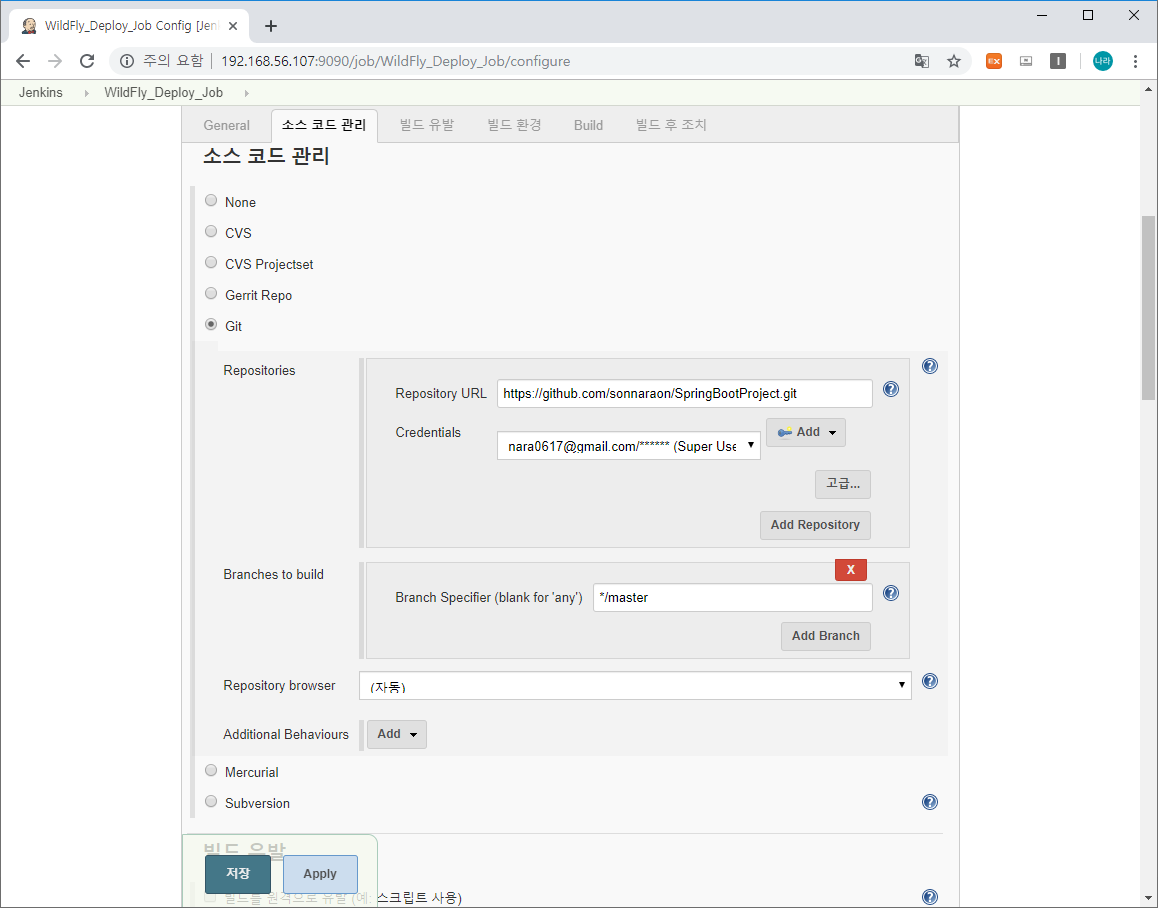1158x908 pixels.
Task: Open help for Subversion option
Action: point(930,802)
